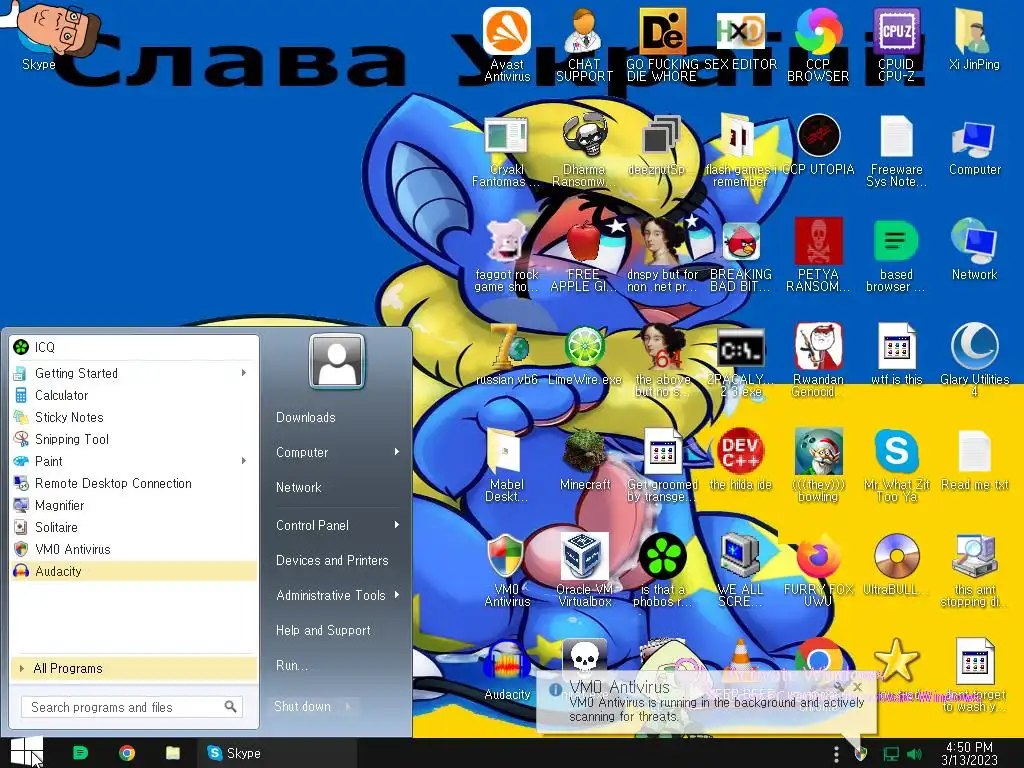1024x768 pixels.
Task: Open the Xi JinPing folder icon
Action: pos(974,39)
